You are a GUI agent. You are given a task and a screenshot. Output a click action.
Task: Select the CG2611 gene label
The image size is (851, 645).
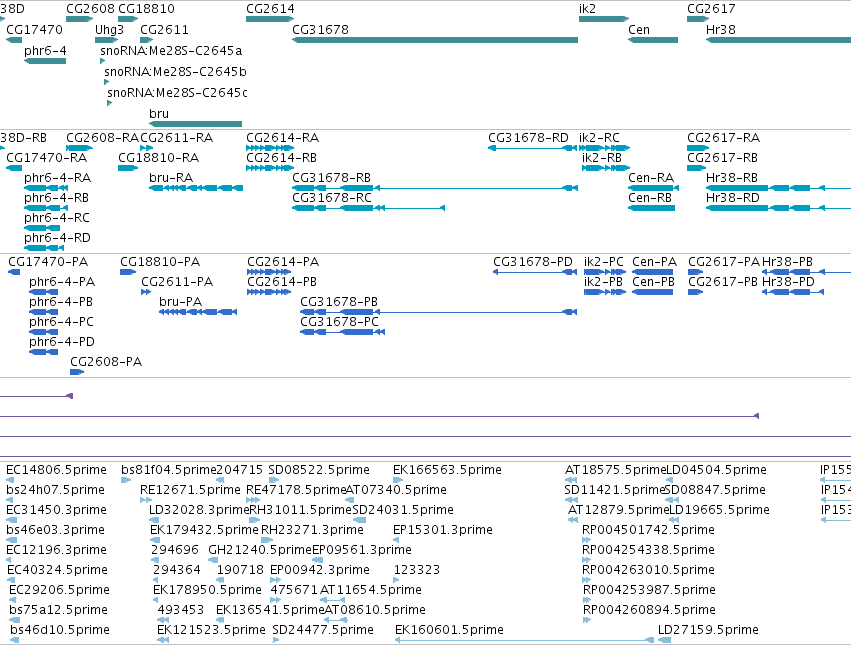tap(164, 29)
